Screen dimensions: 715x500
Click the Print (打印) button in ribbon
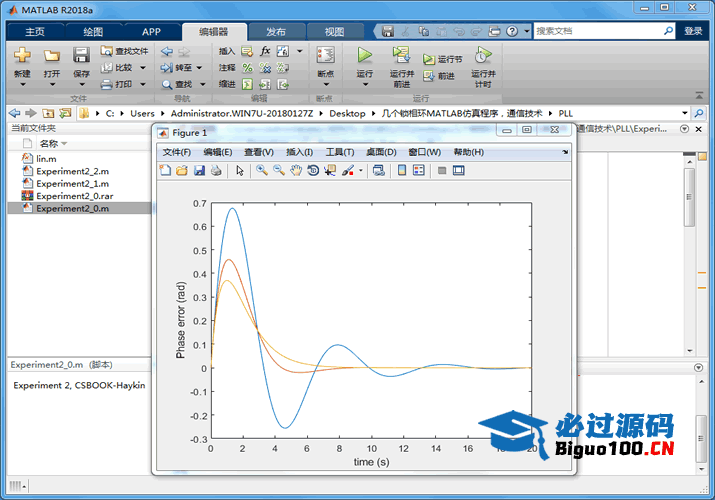(118, 84)
